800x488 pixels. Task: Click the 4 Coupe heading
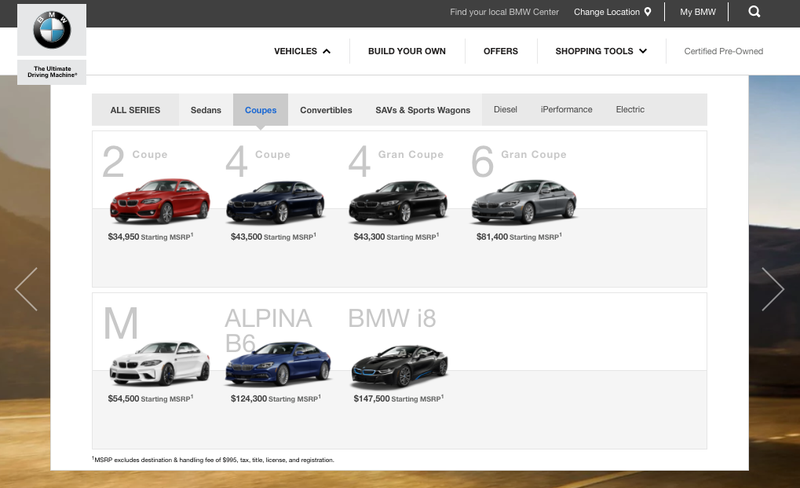258,161
